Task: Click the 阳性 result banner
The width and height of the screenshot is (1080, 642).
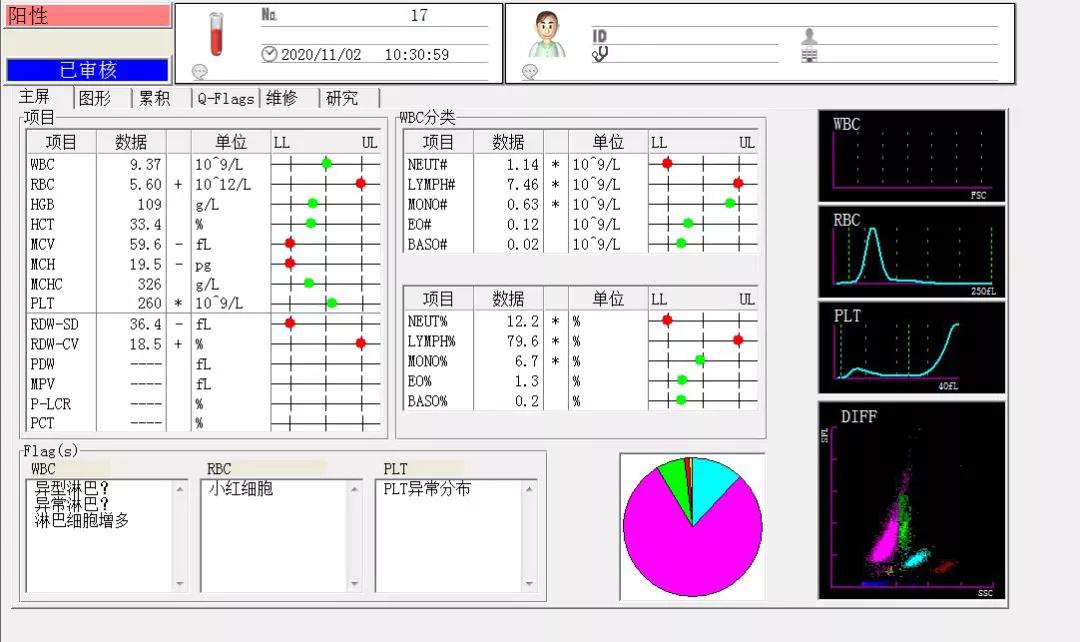Action: (x=87, y=16)
